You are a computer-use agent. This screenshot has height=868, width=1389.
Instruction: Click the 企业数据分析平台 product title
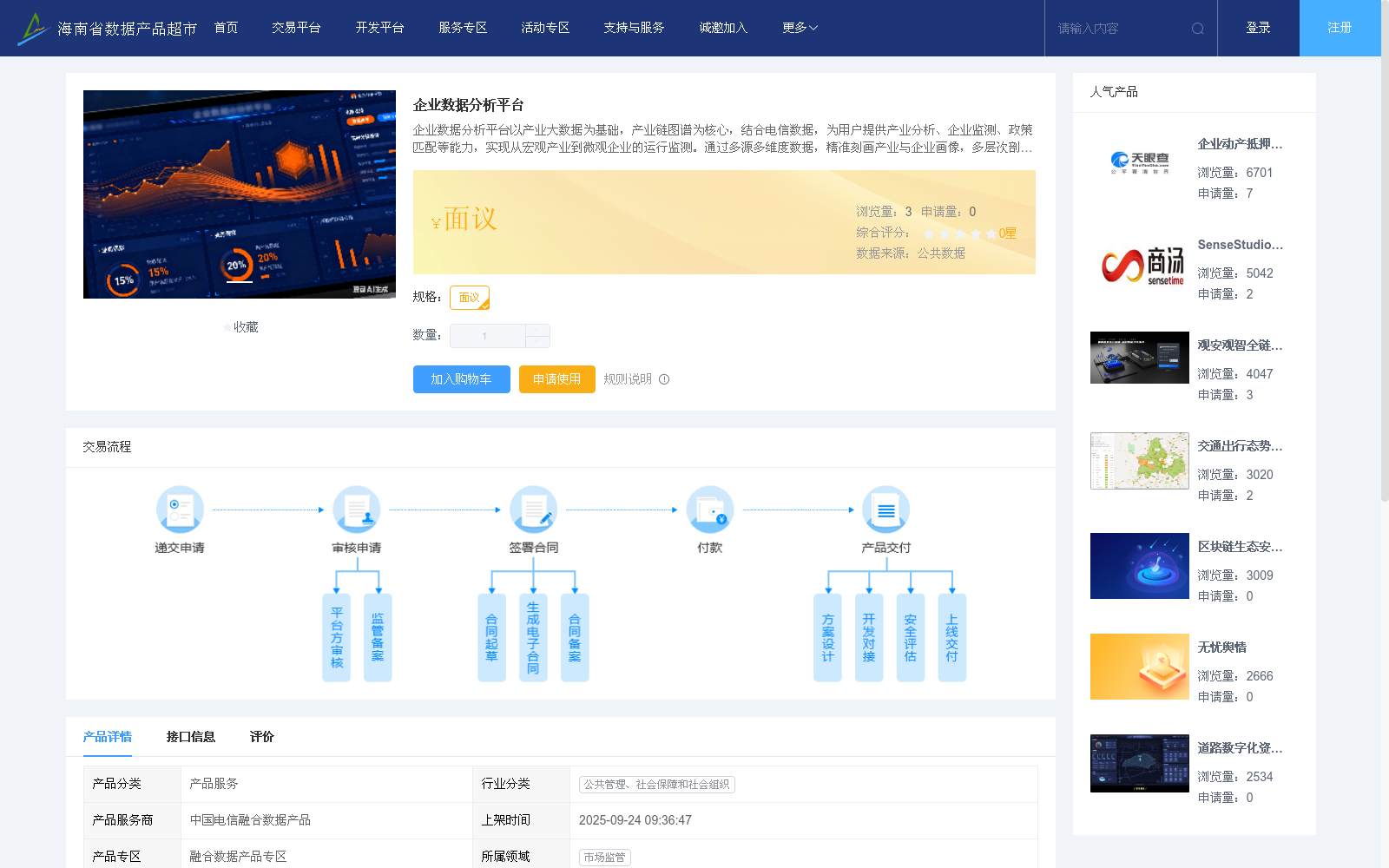tap(469, 105)
